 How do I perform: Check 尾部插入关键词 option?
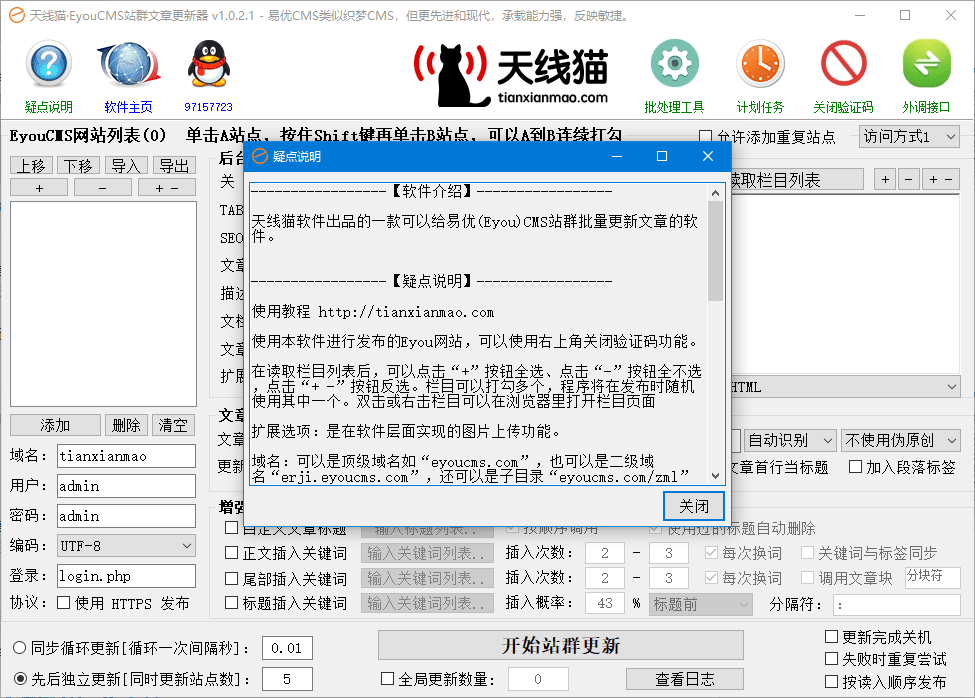231,579
